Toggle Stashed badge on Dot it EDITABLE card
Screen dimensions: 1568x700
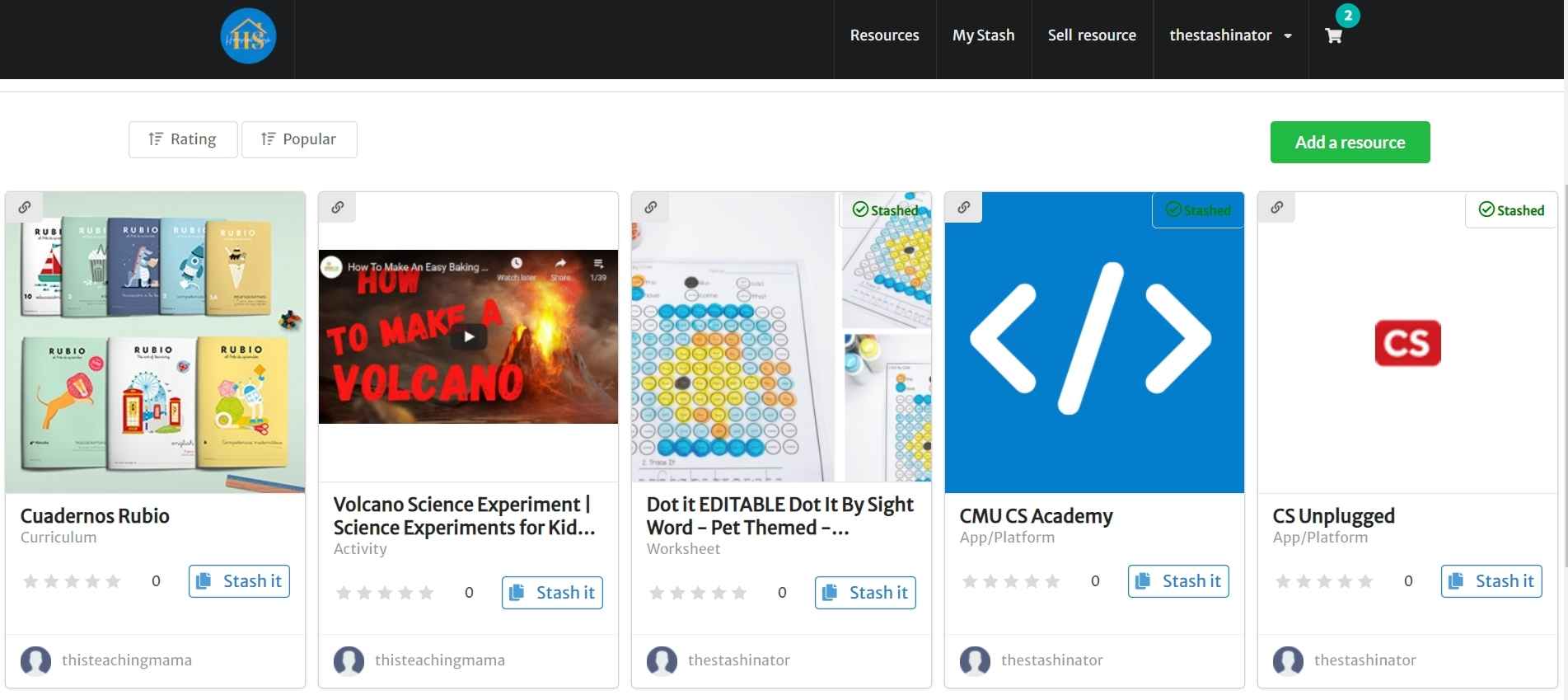tap(885, 210)
